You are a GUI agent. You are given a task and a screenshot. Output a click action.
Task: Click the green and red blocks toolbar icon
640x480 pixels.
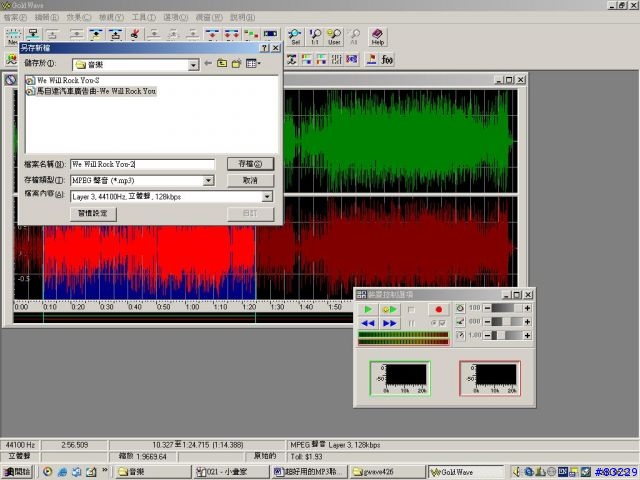coord(251,35)
